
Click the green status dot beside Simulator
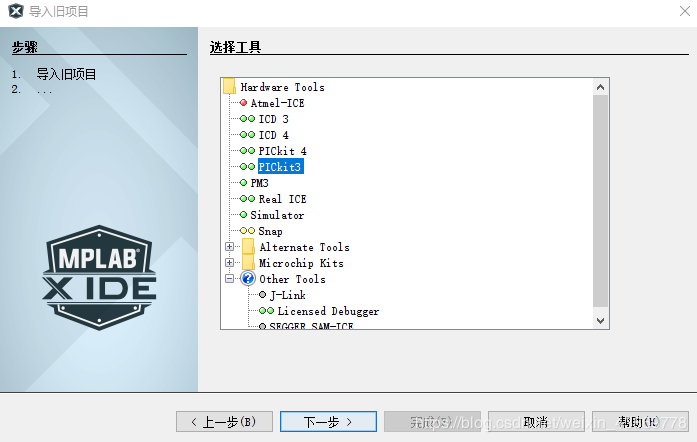tap(243, 215)
